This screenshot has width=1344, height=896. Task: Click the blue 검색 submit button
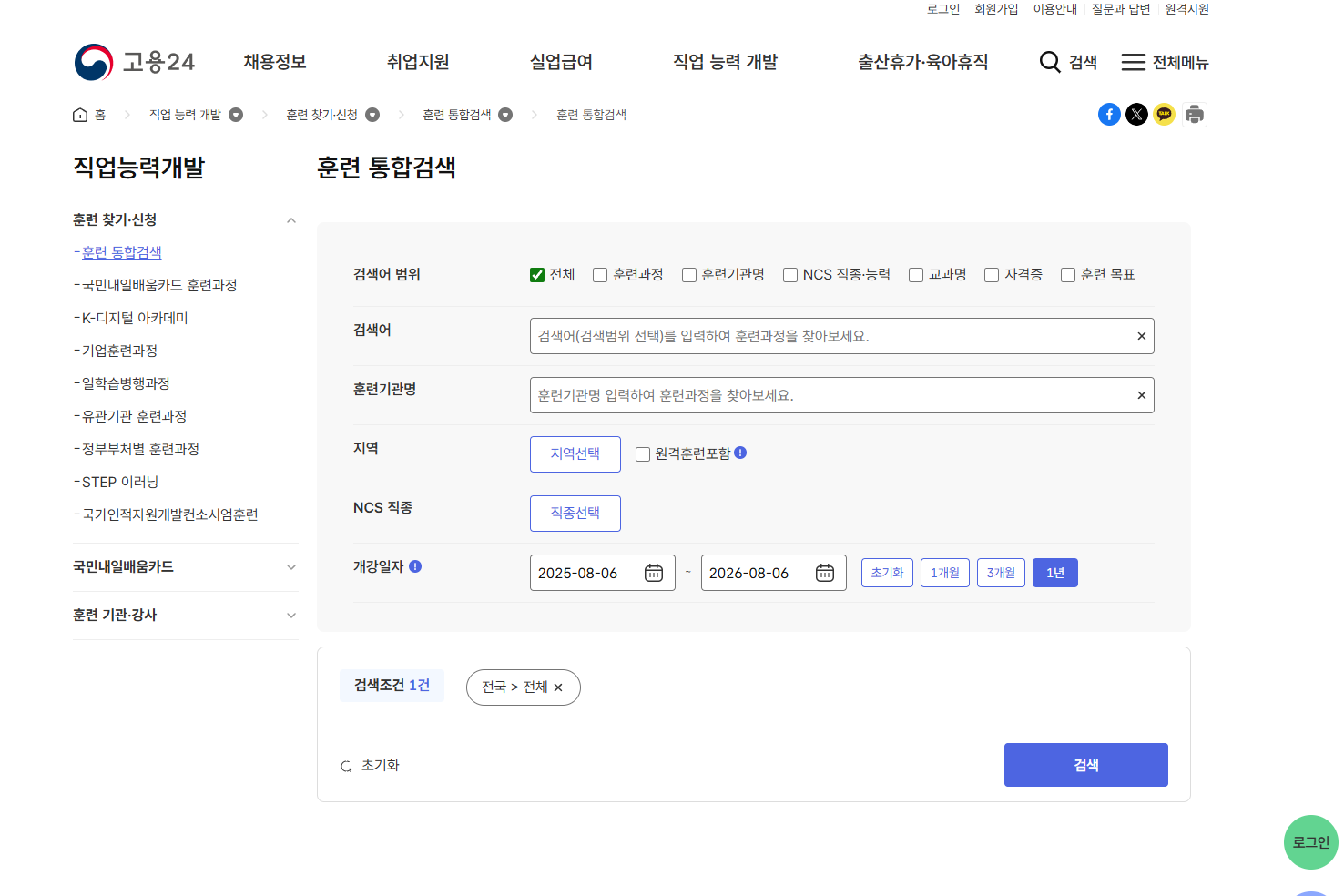[x=1086, y=765]
